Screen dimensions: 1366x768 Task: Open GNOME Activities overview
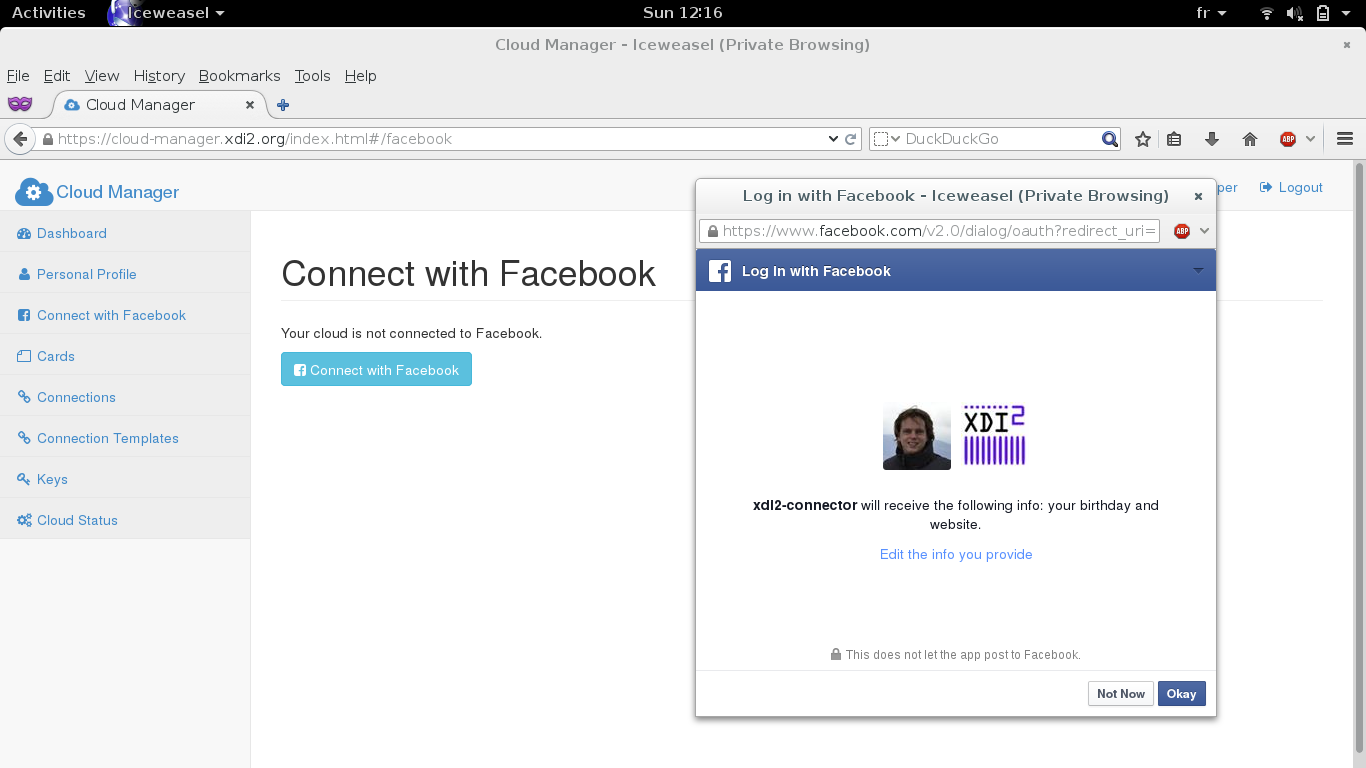pos(48,13)
